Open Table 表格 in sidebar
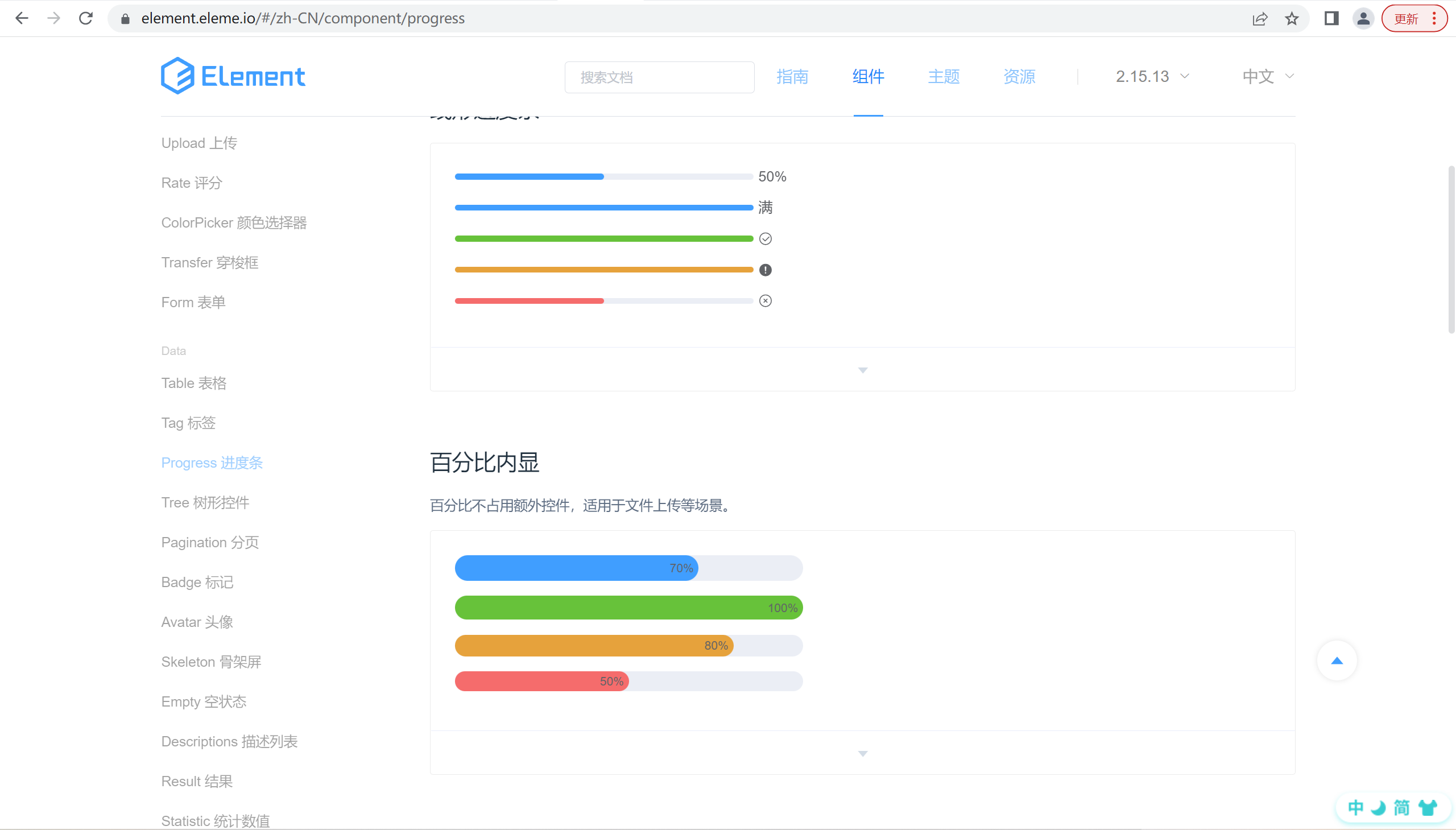 (194, 383)
